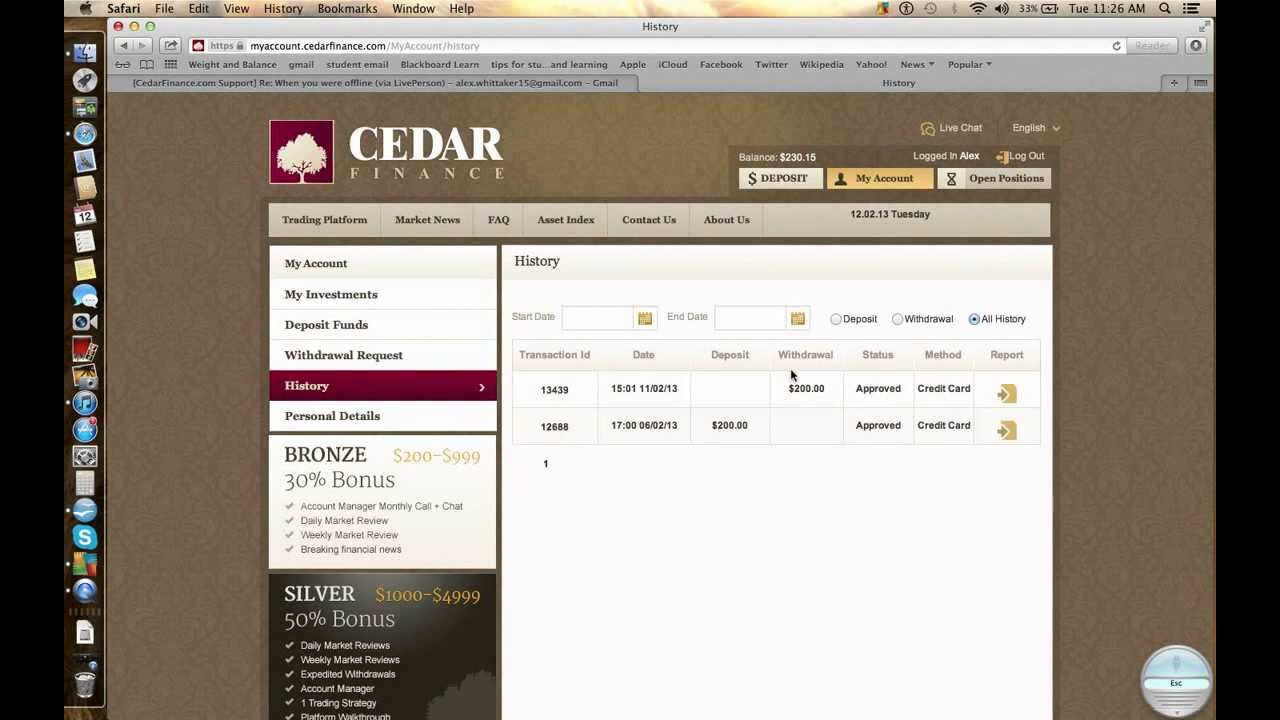Click the DEPOSIT button

[x=780, y=178]
